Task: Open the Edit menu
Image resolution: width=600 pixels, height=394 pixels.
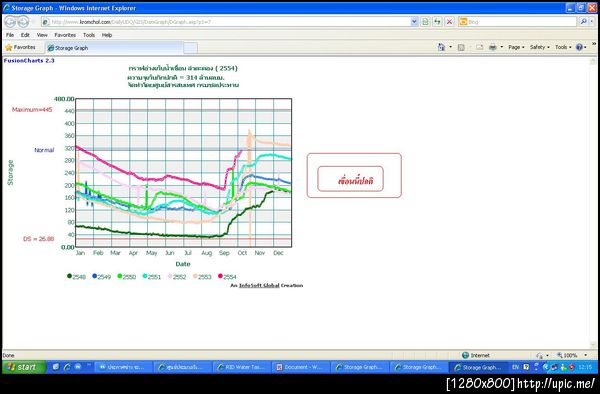Action: [25, 35]
